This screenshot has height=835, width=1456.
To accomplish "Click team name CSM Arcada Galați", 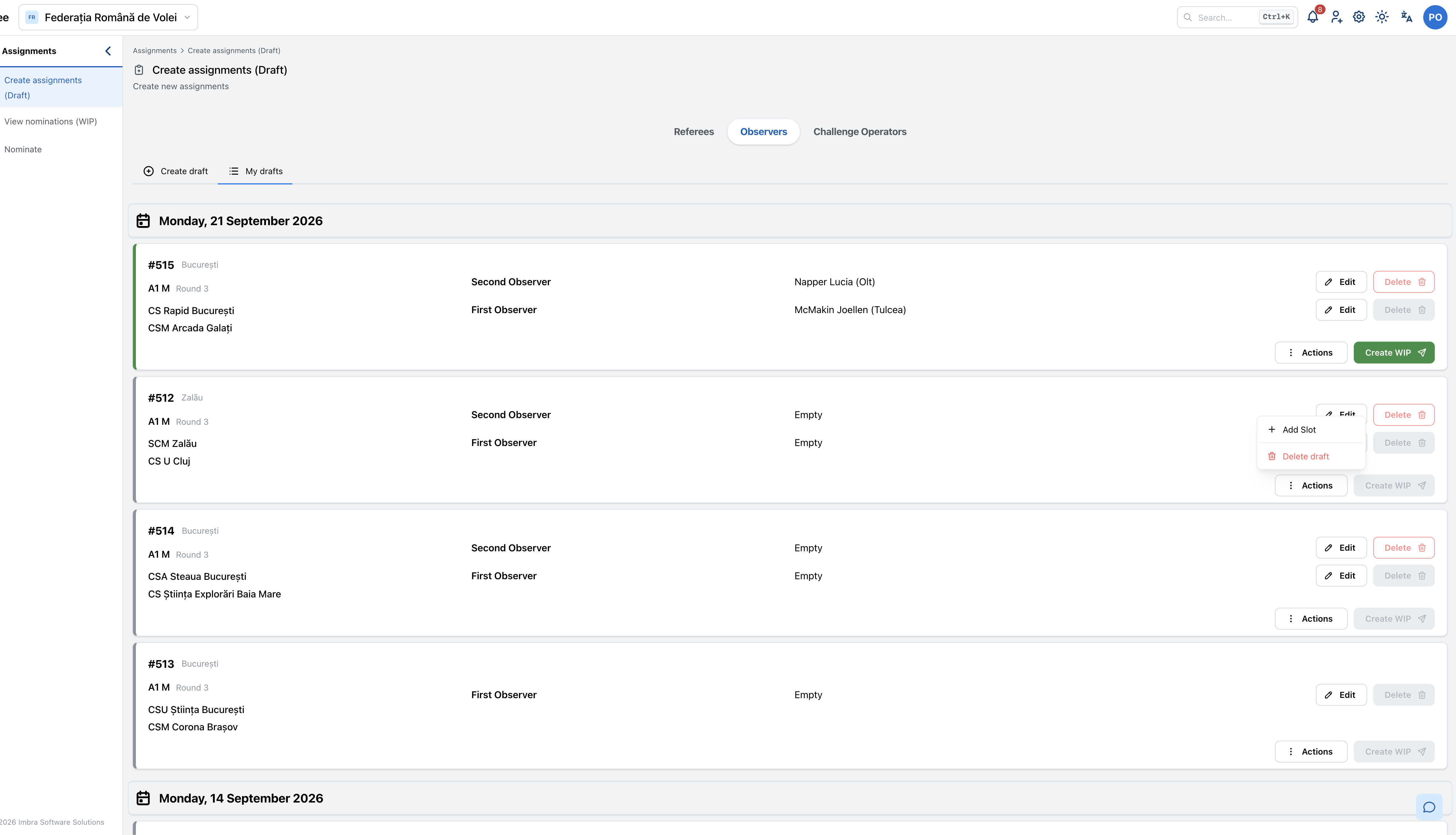I will tap(190, 328).
